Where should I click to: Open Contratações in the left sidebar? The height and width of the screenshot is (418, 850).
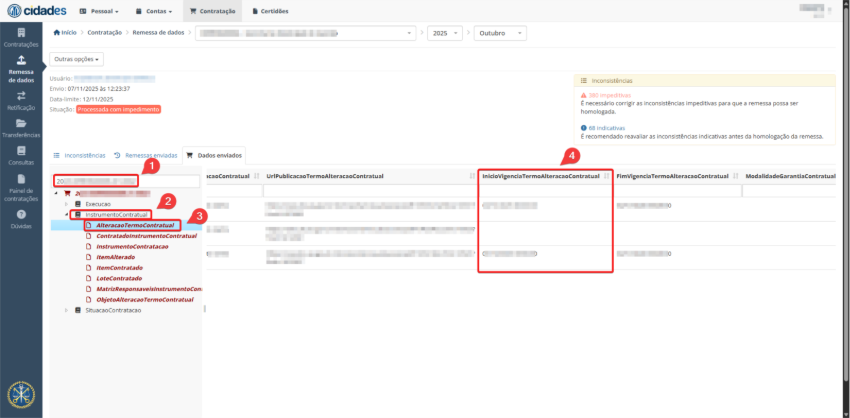21,38
